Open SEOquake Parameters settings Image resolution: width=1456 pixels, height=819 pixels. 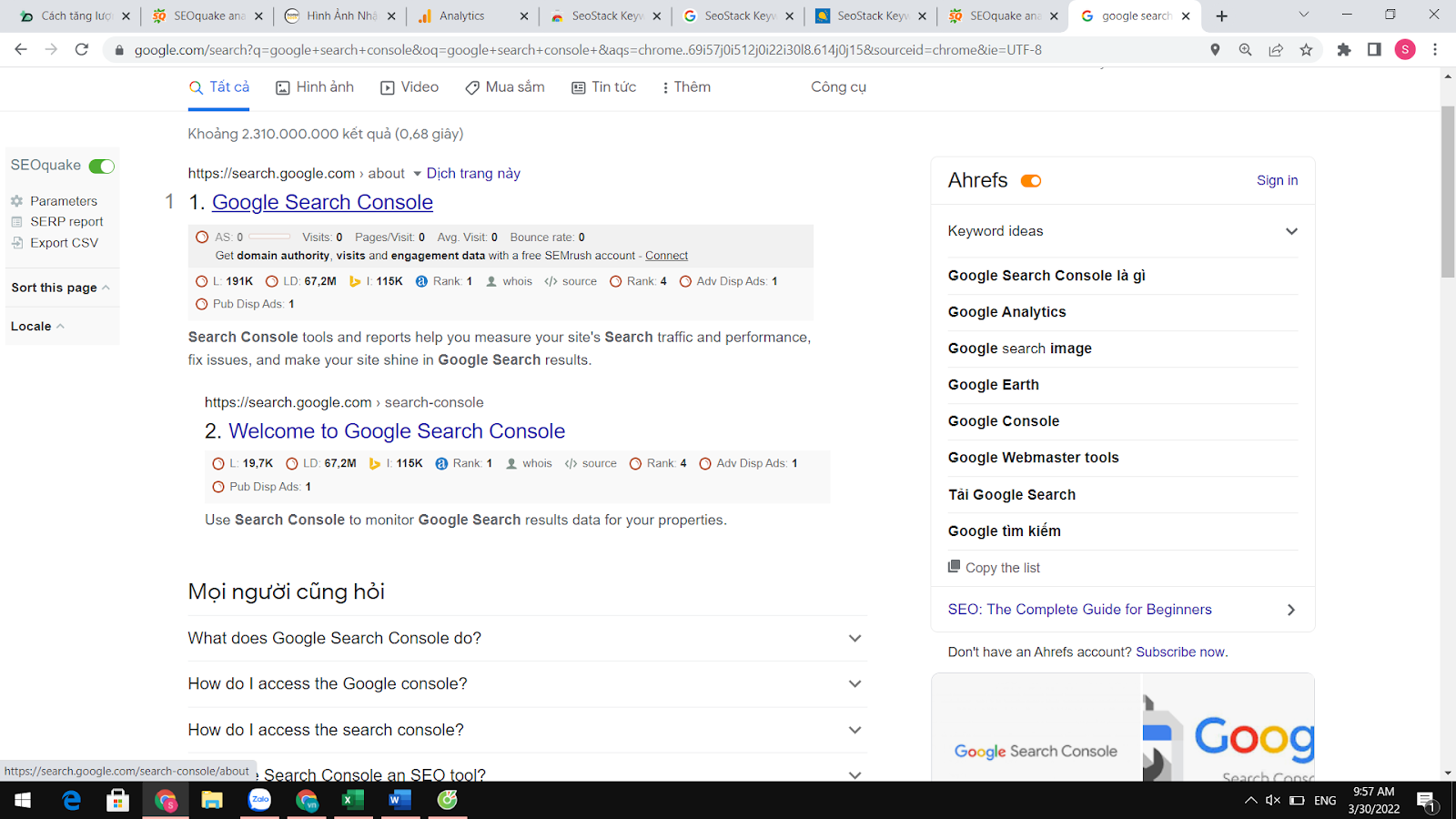55,201
